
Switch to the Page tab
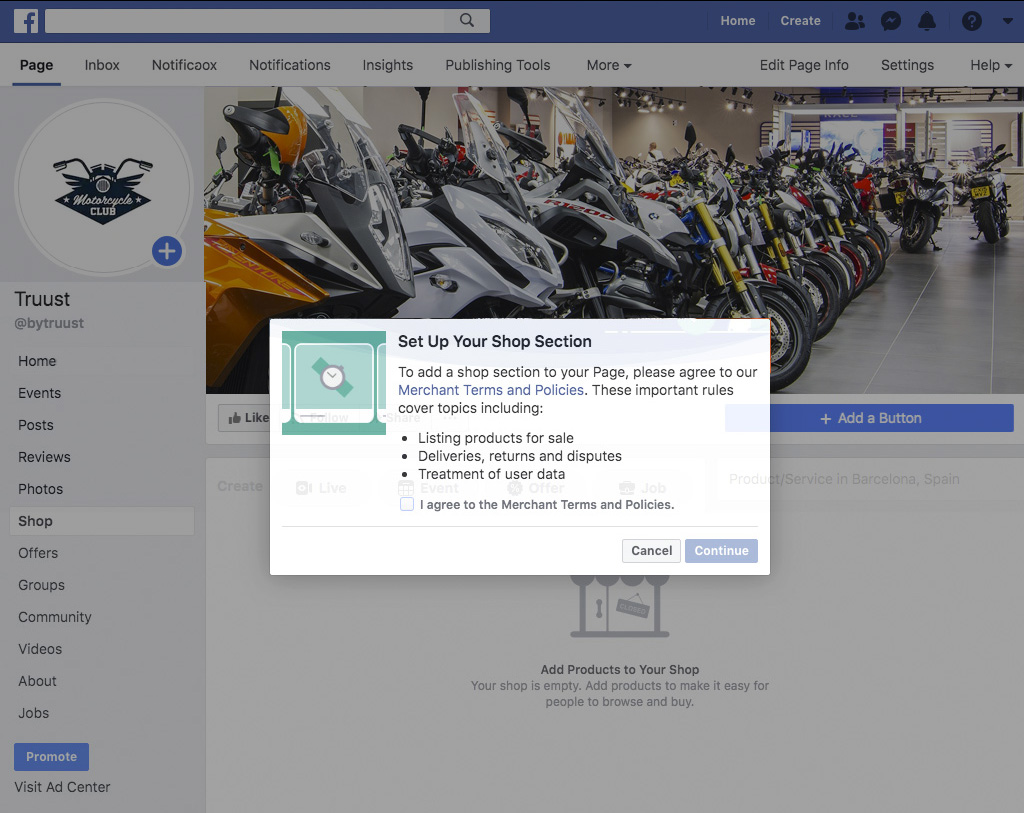[x=37, y=65]
